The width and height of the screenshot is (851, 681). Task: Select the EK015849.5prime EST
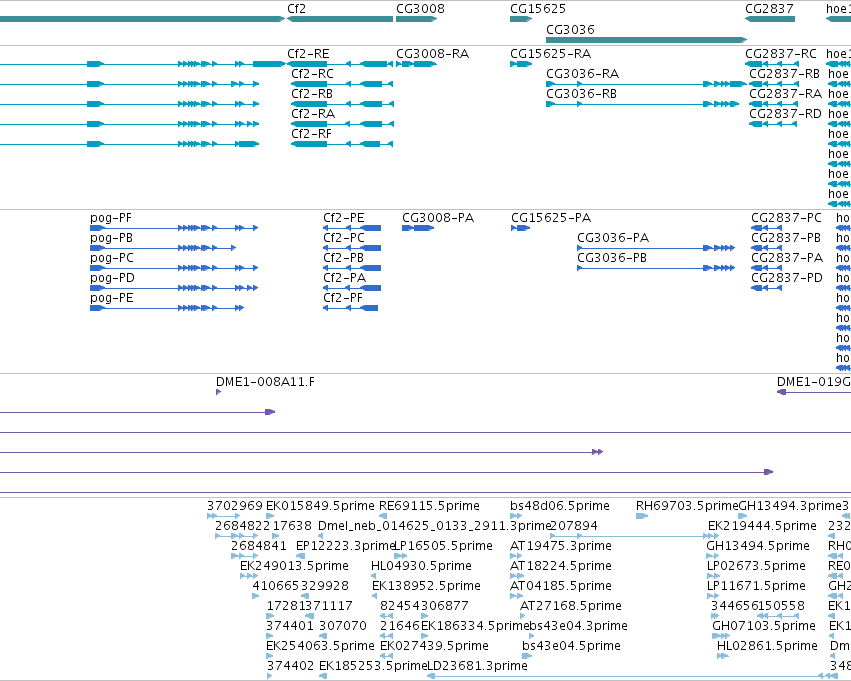click(x=269, y=516)
